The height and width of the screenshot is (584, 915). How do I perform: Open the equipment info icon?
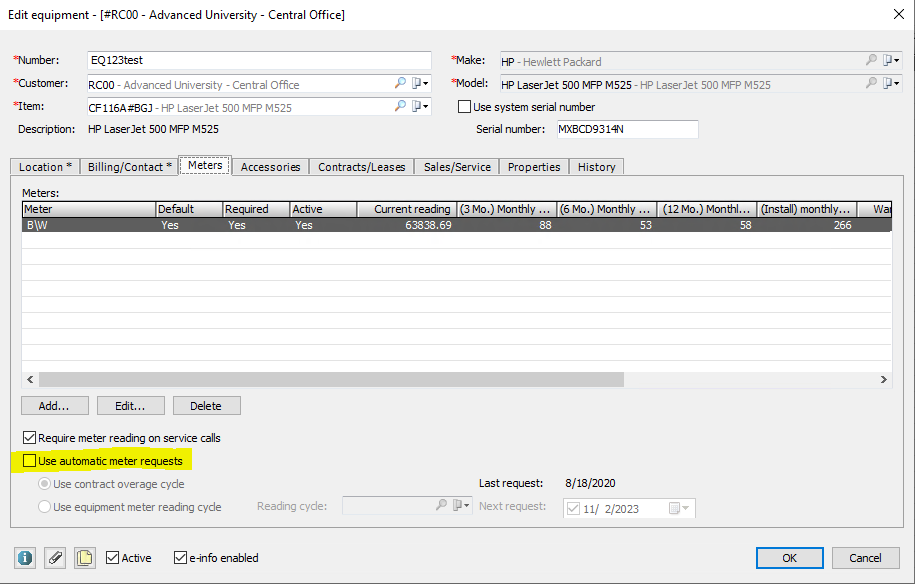coord(25,558)
